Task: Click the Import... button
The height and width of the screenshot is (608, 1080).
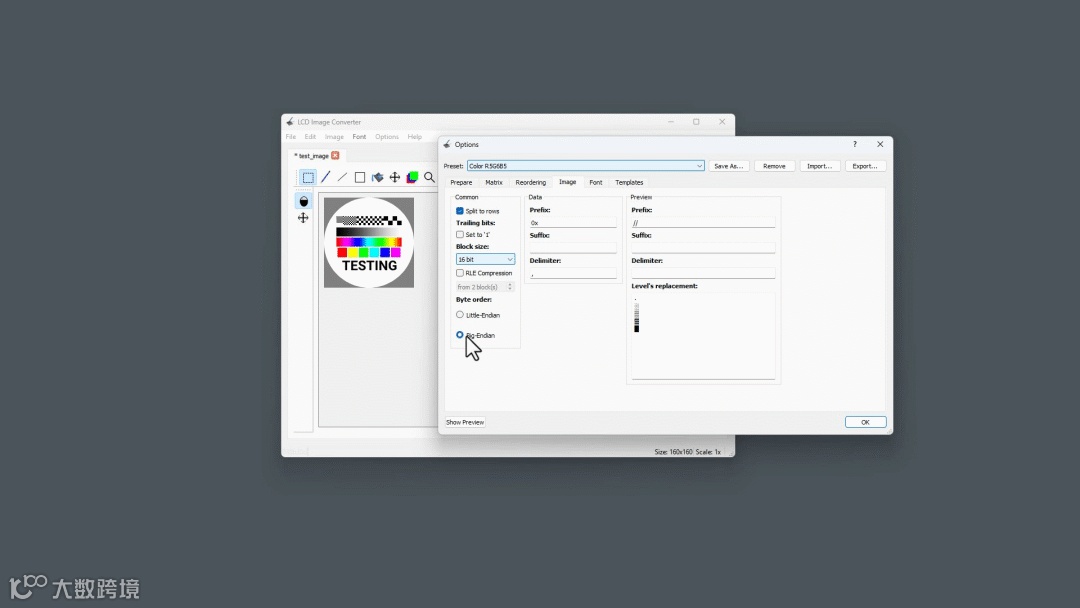Action: pyautogui.click(x=819, y=166)
